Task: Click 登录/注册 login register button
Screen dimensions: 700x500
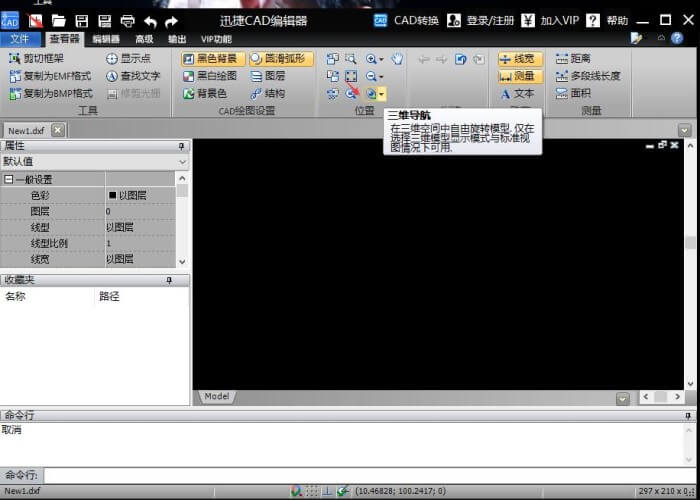Action: click(x=481, y=21)
